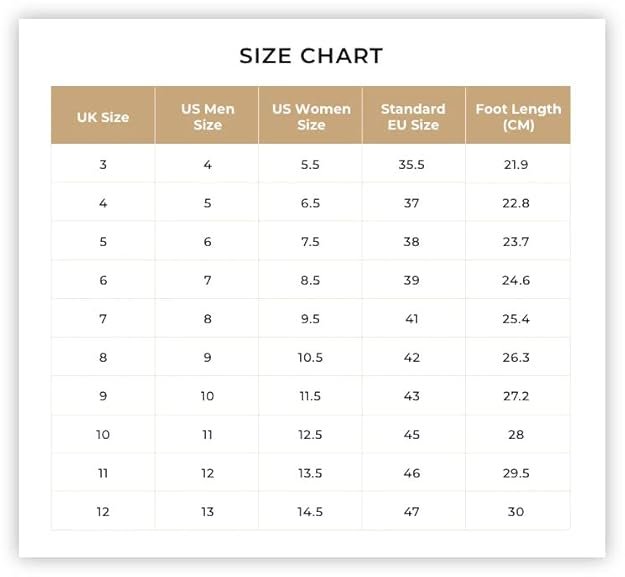This screenshot has width=625, height=577.
Task: Click the Standard EU Size header
Action: (x=413, y=117)
